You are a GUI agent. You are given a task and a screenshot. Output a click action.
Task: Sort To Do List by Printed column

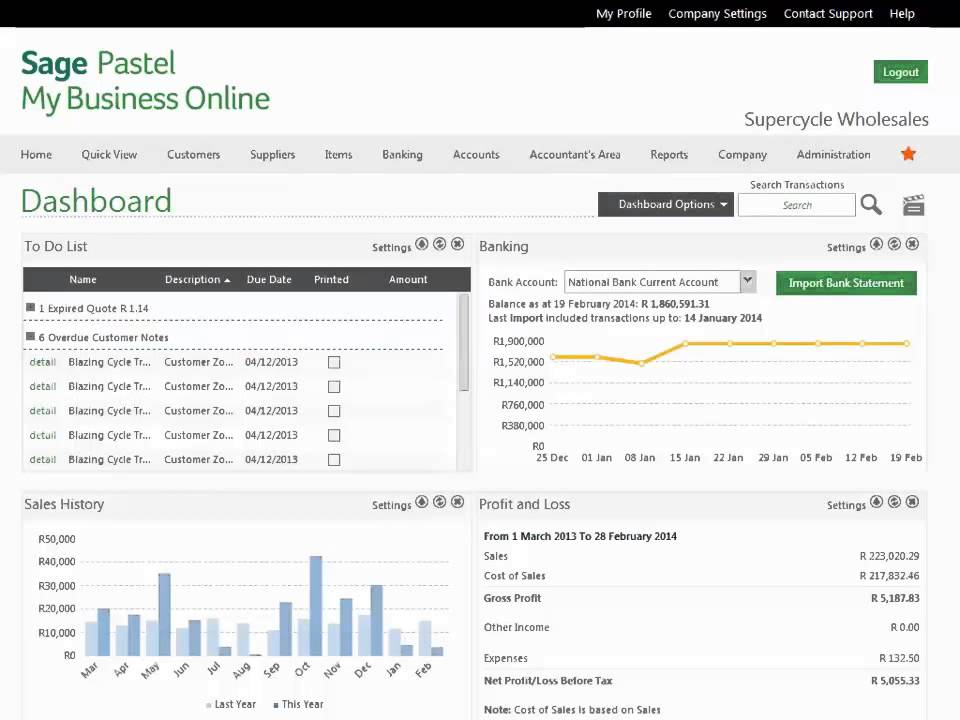331,279
